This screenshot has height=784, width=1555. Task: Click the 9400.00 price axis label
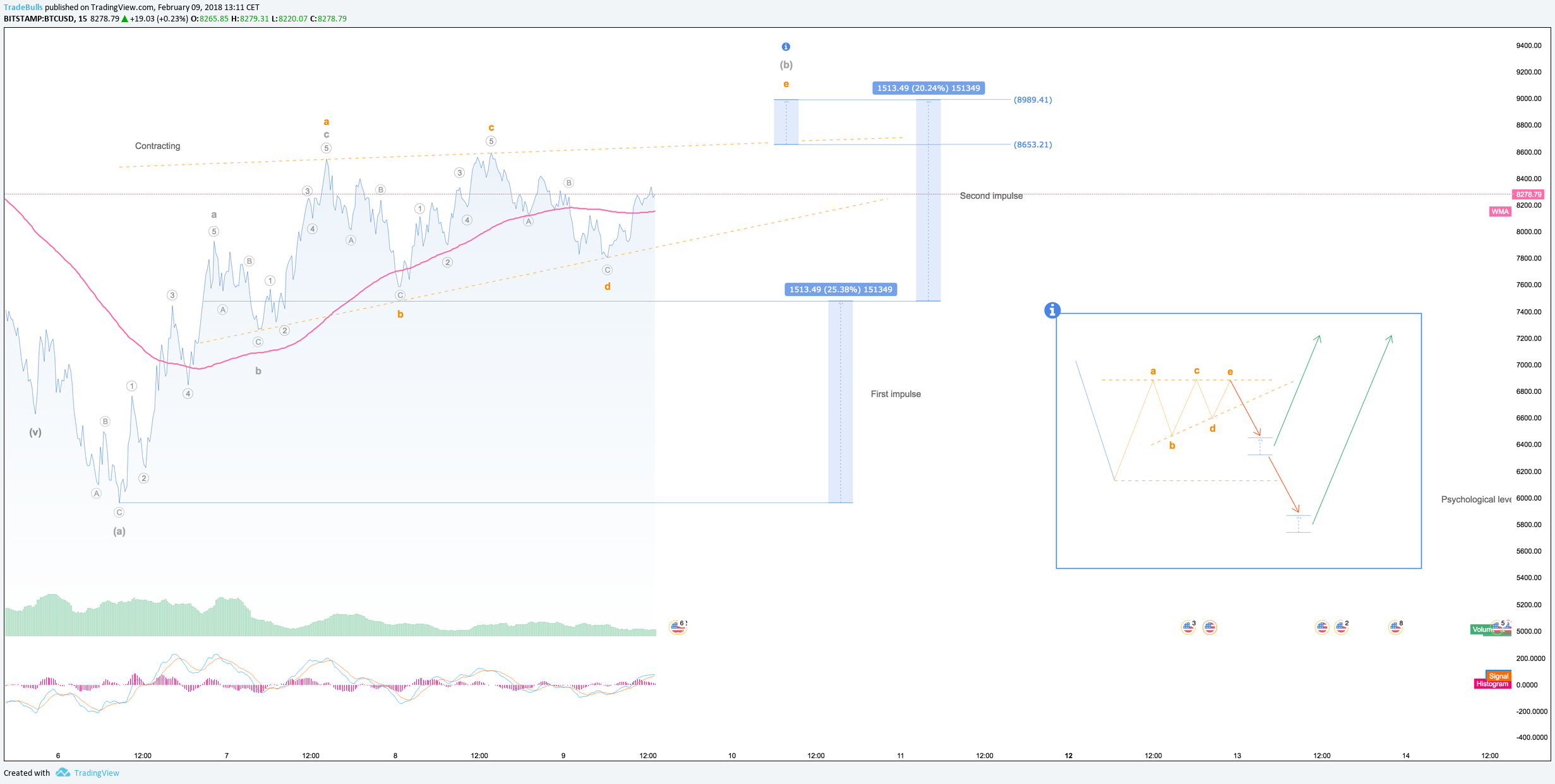[1528, 45]
